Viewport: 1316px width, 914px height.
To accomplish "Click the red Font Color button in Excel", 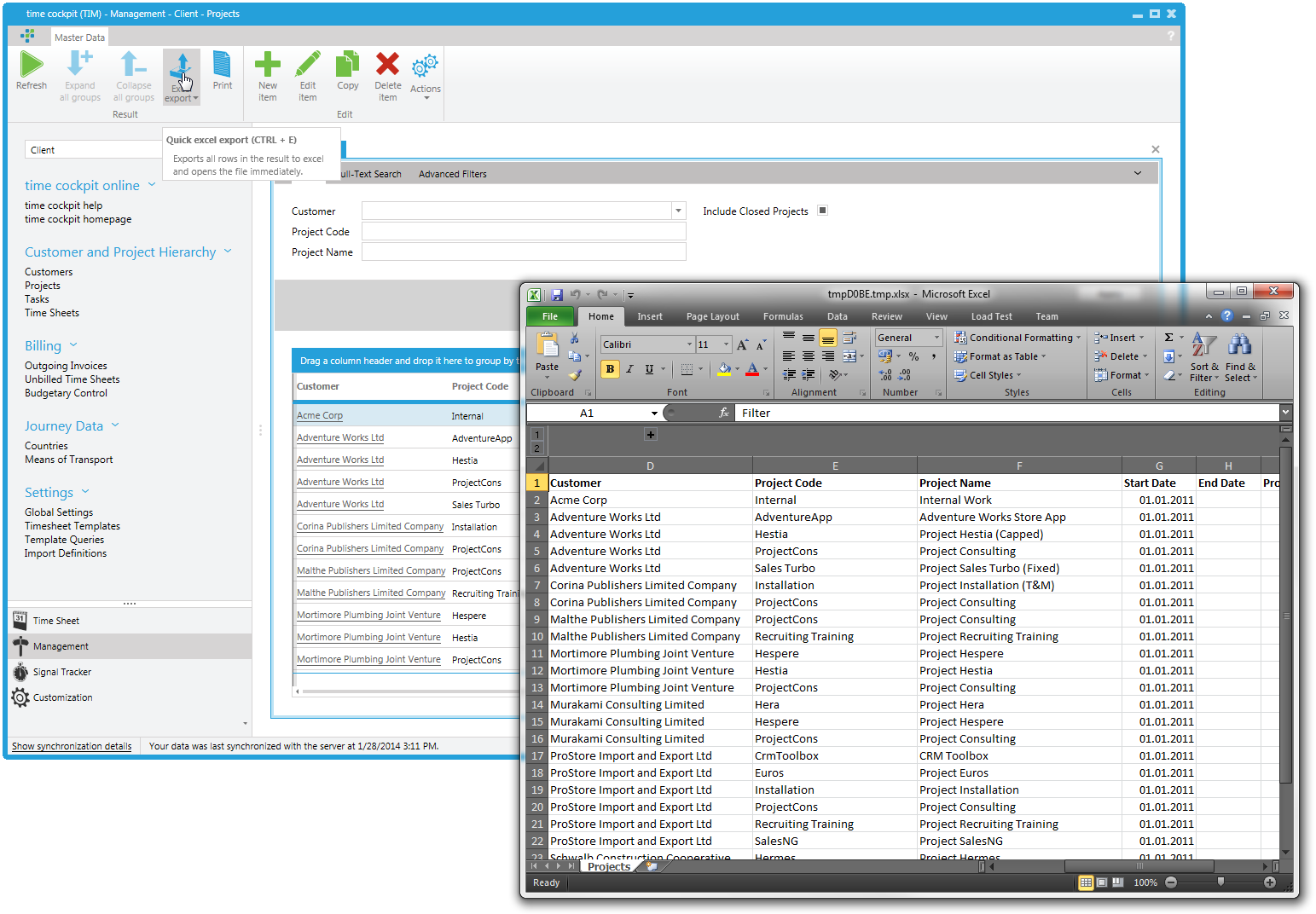I will click(752, 369).
